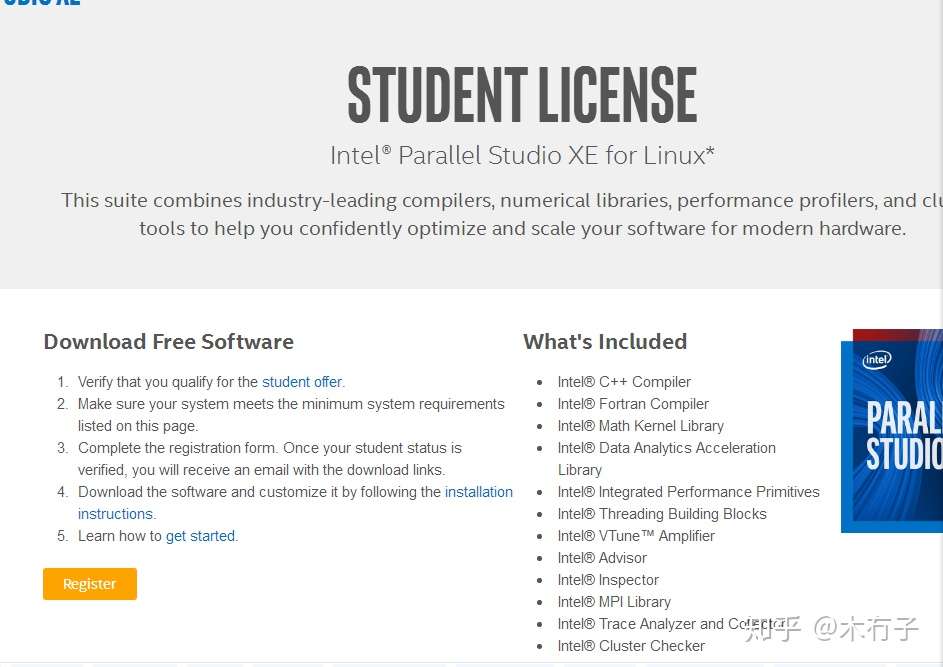This screenshot has height=667, width=943.
Task: Open the get started link
Action: tap(200, 536)
